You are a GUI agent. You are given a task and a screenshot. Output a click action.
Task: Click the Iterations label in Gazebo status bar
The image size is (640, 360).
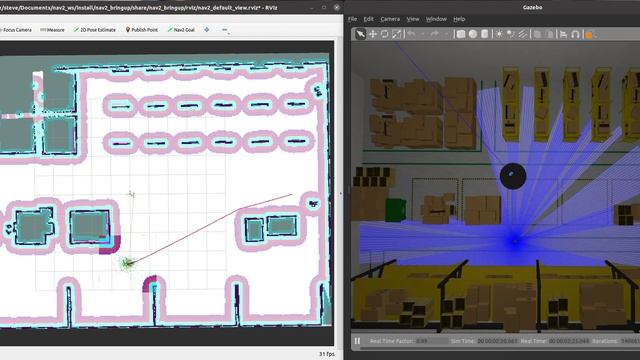point(604,341)
